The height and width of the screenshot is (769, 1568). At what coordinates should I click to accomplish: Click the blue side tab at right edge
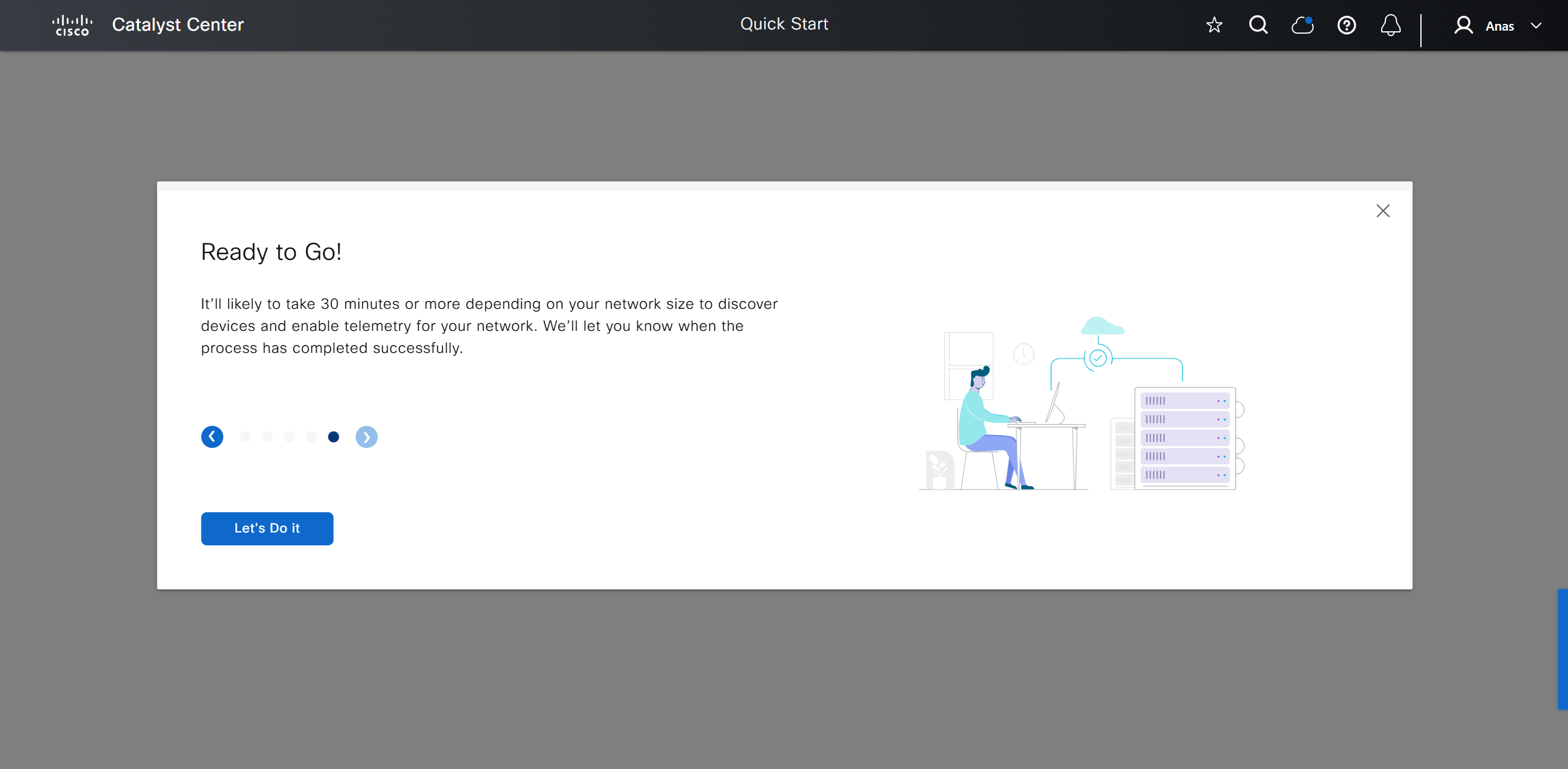(1562, 649)
